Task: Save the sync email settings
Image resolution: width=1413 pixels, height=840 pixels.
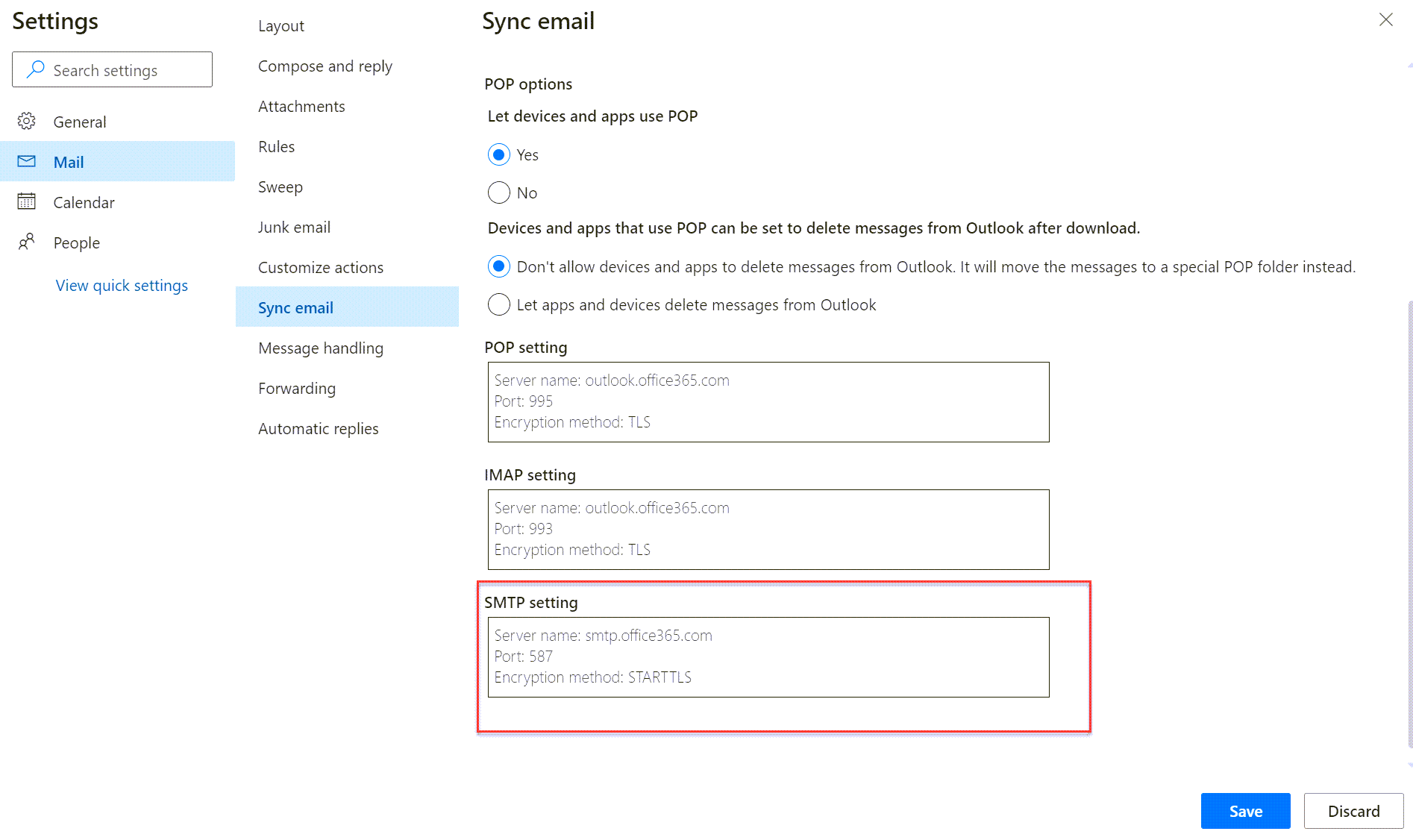Action: [x=1244, y=811]
